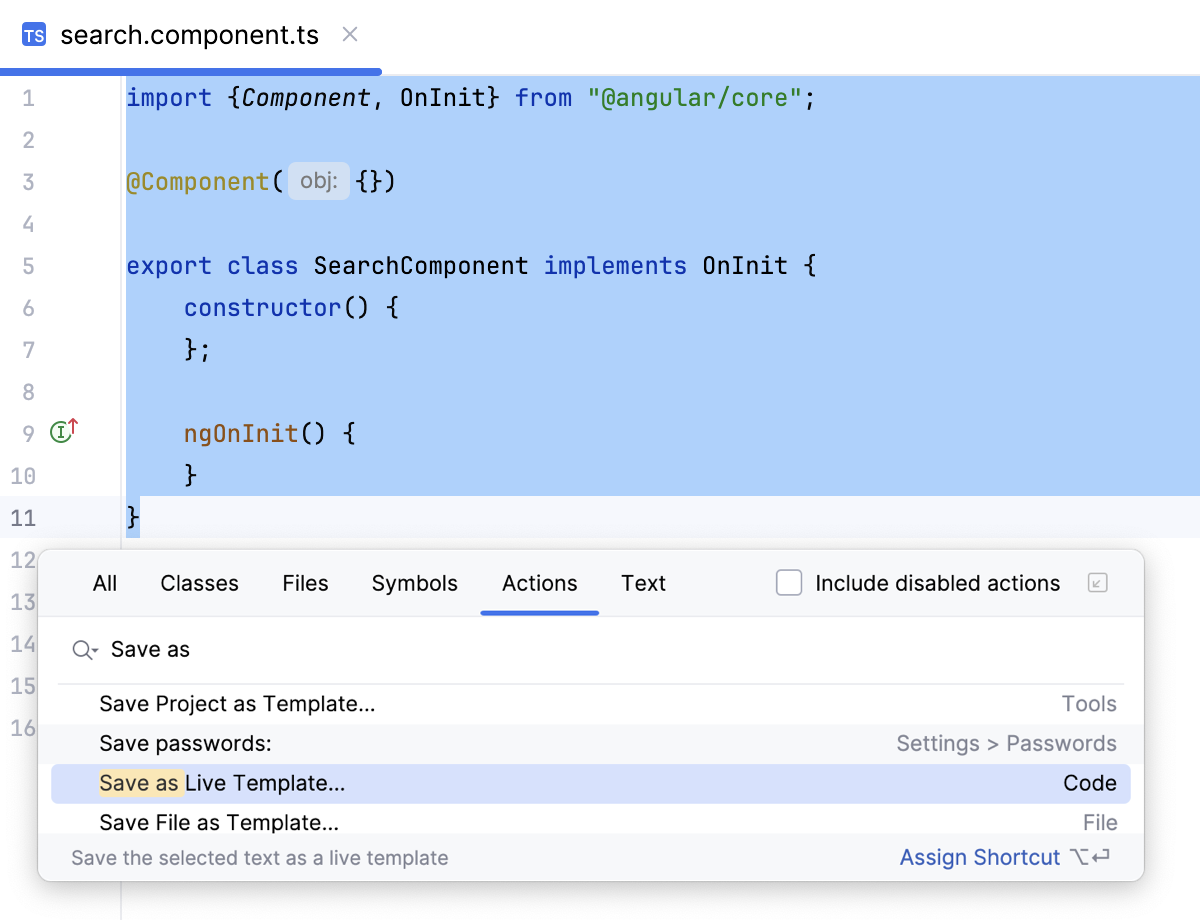This screenshot has height=920, width=1200.
Task: Click the TypeScript file icon on the editor tab
Action: pos(35,35)
